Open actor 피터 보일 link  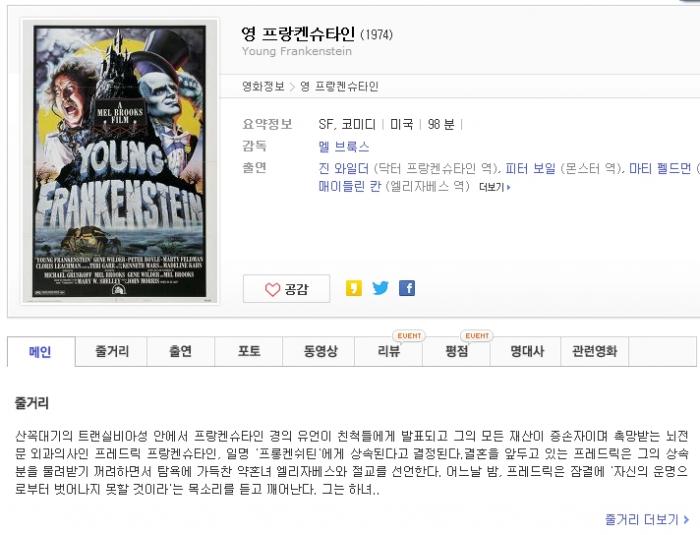click(x=530, y=168)
